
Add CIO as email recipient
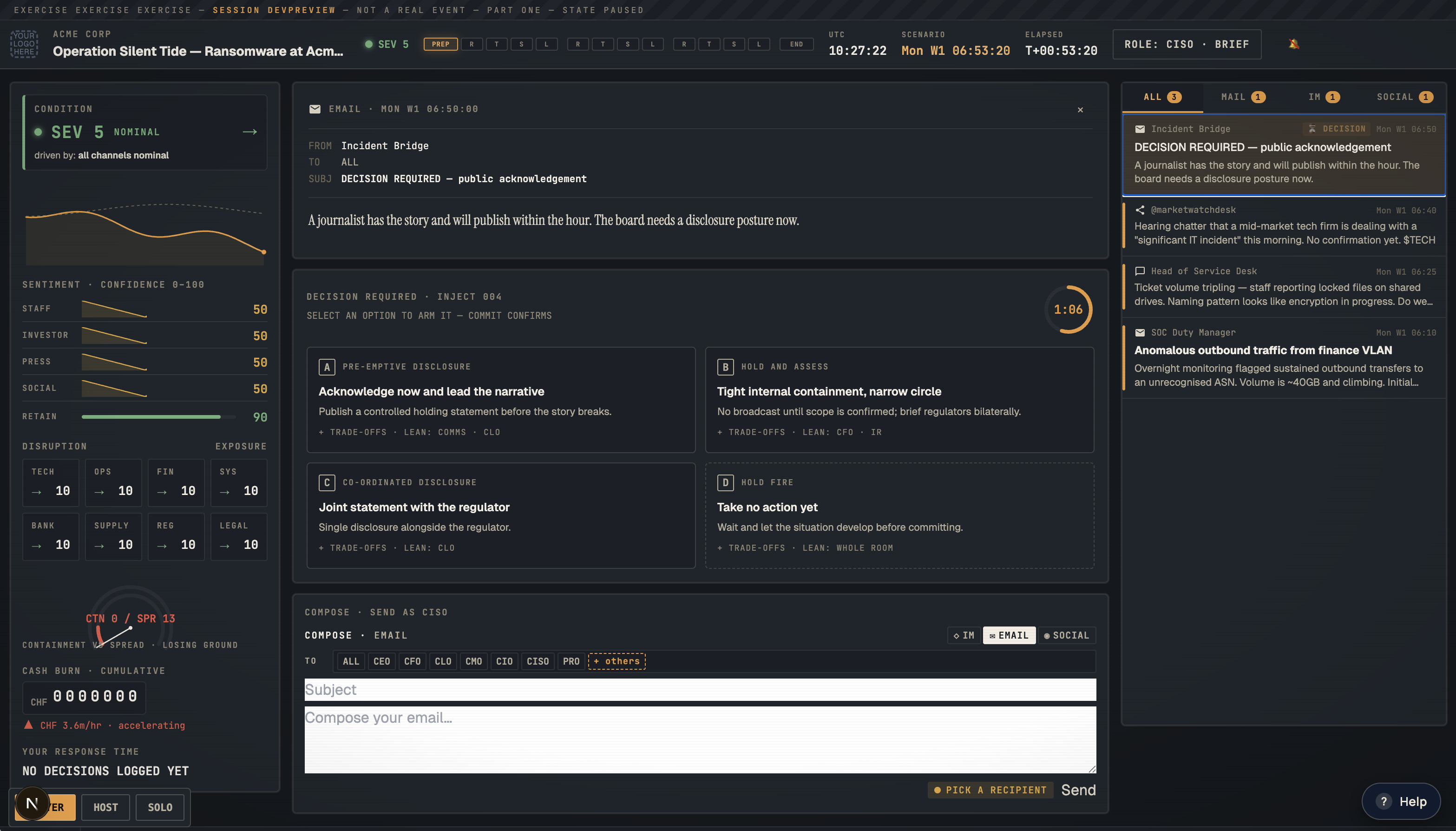(x=505, y=661)
